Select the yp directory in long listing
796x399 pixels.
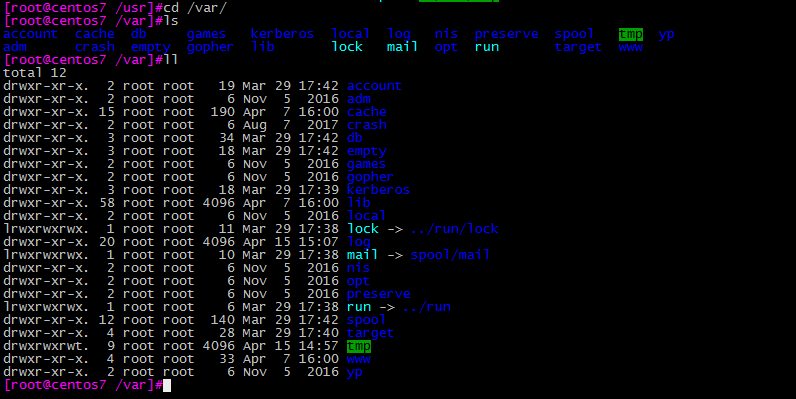coord(355,372)
